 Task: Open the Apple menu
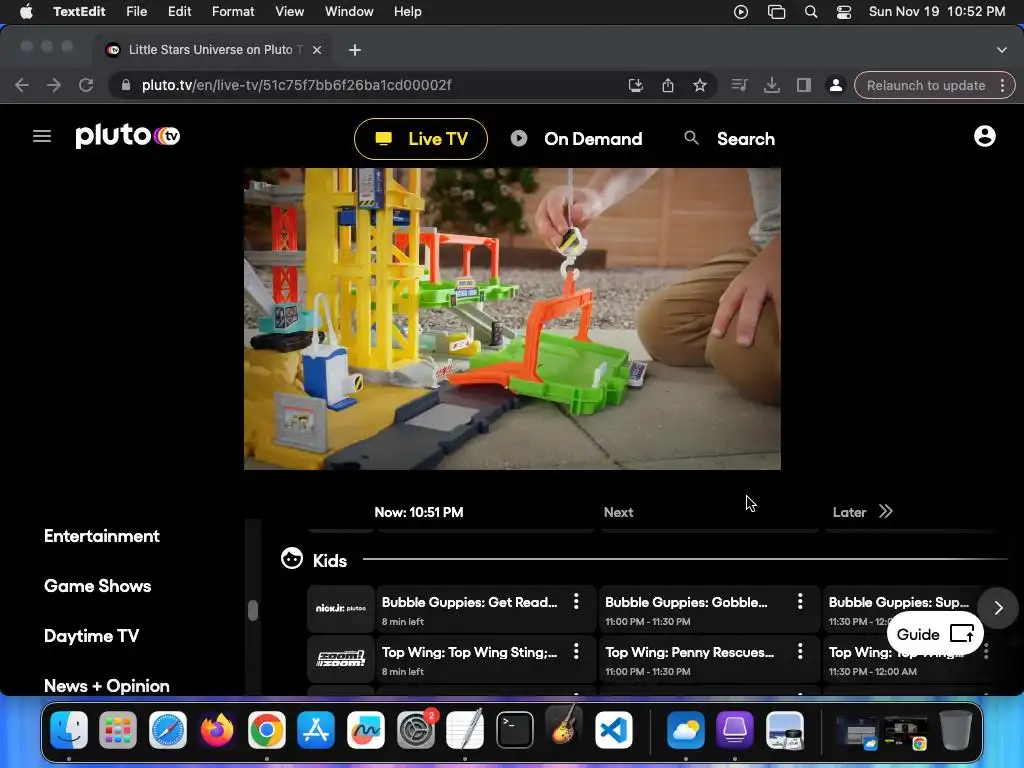26,11
